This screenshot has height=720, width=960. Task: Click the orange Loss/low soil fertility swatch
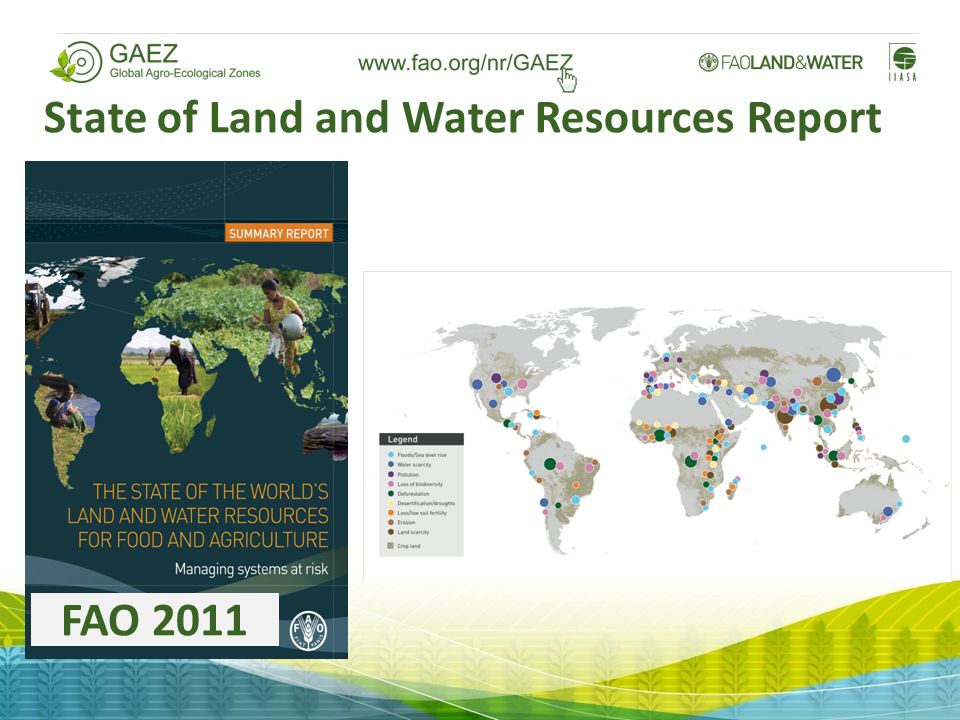(390, 513)
